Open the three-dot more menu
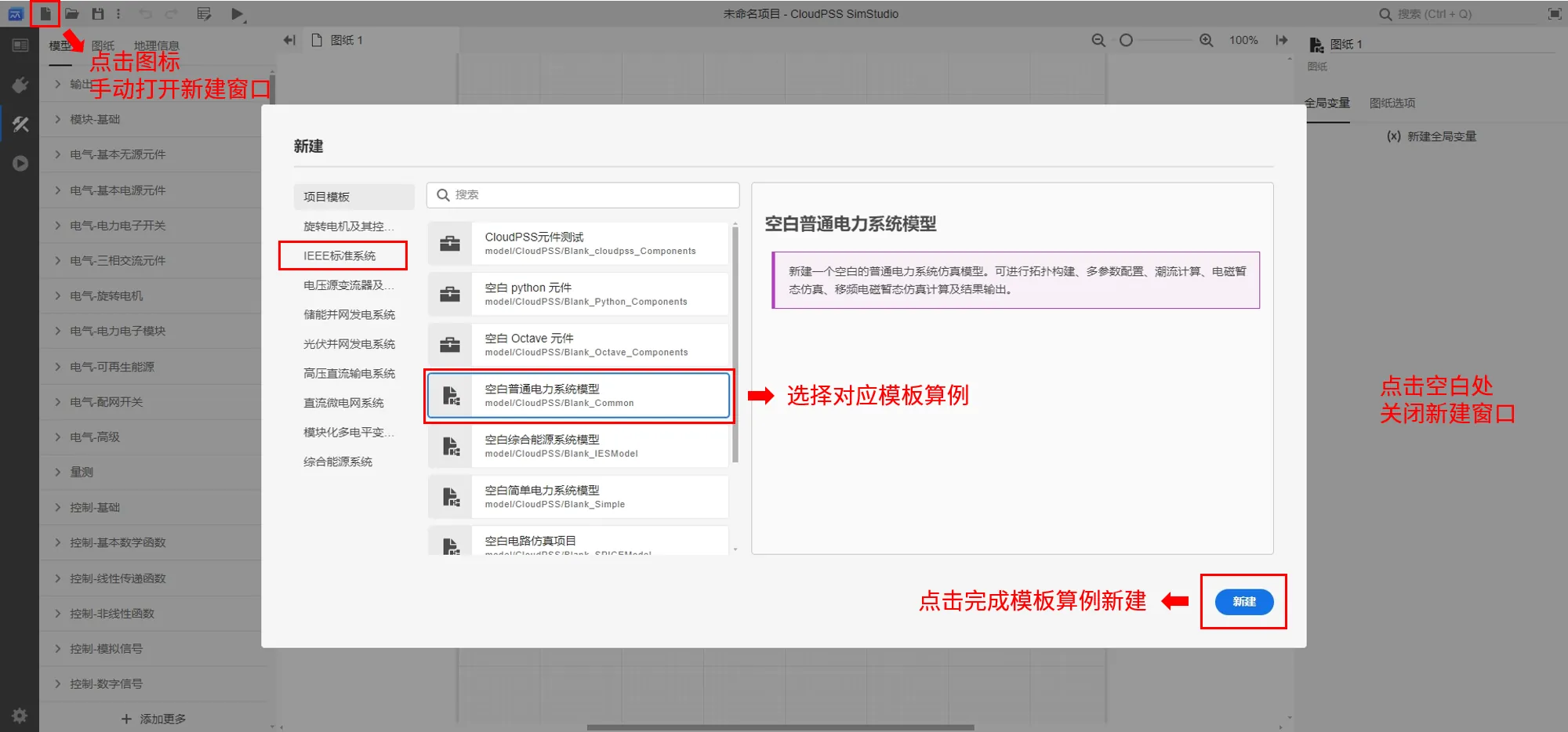The height and width of the screenshot is (732, 1568). (118, 13)
